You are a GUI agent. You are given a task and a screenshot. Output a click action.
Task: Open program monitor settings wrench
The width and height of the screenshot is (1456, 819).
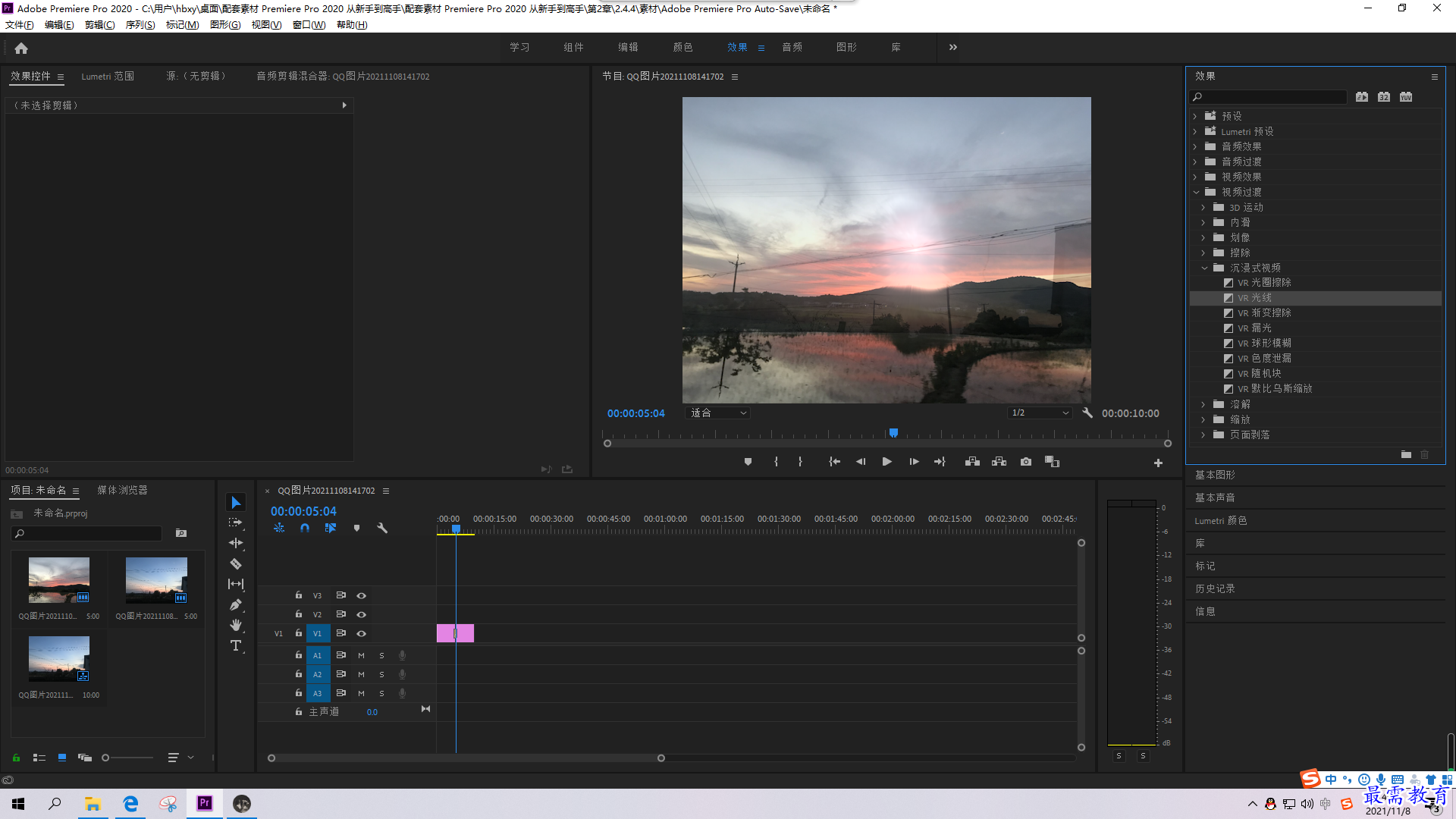tap(1087, 413)
